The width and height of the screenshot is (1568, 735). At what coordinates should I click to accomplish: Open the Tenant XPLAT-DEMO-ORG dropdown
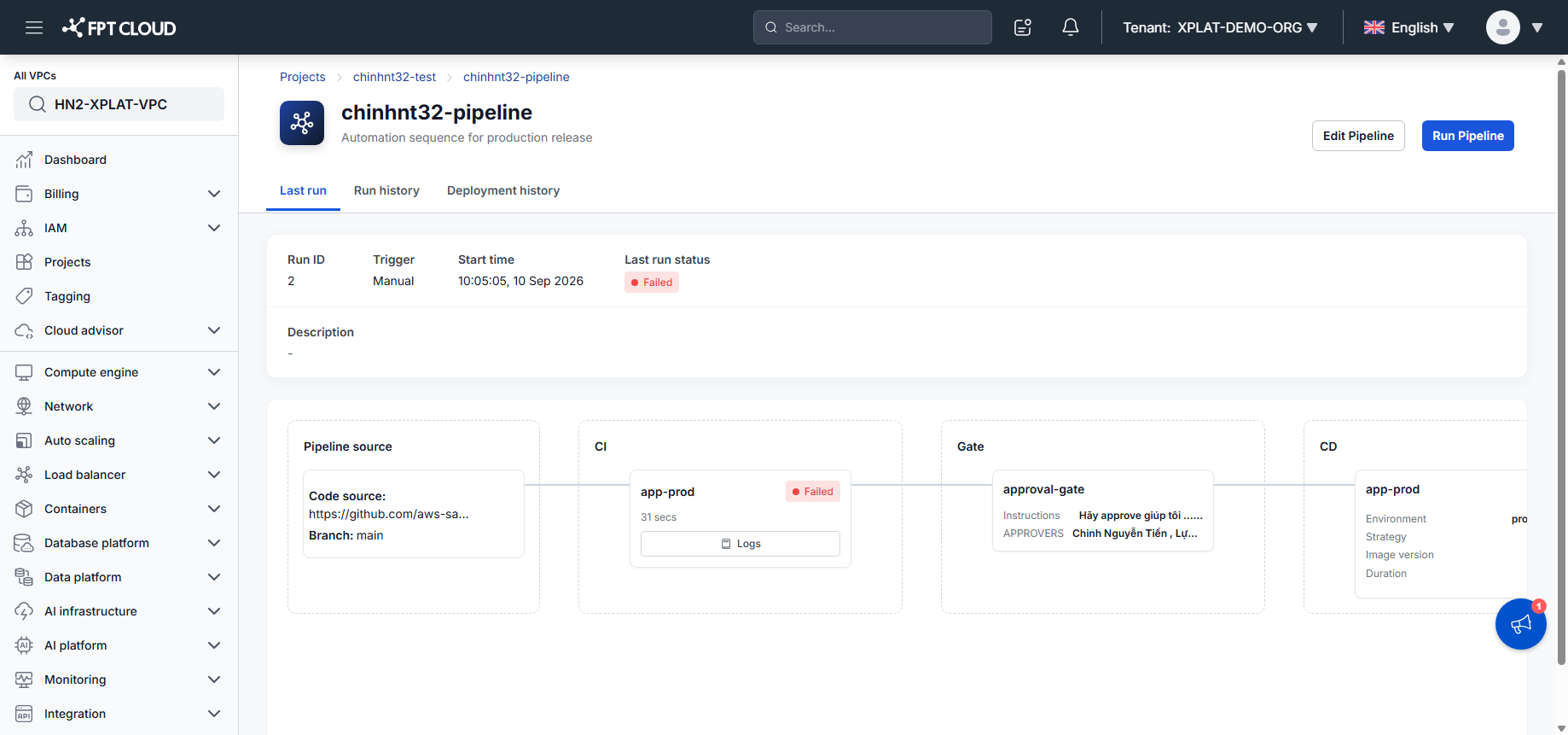pyautogui.click(x=1220, y=27)
